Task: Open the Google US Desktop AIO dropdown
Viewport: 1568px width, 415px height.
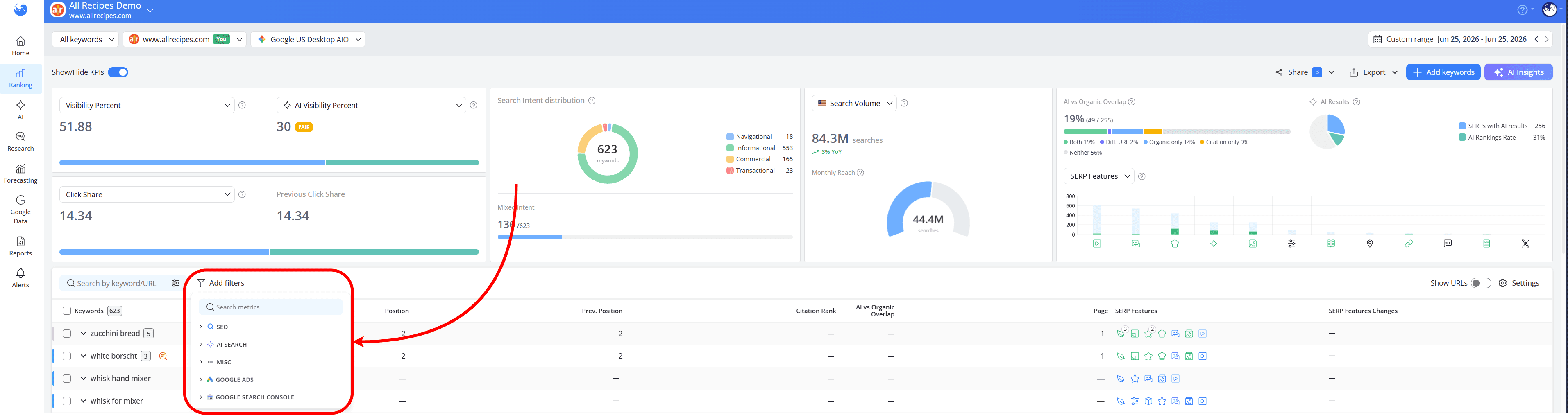Action: pyautogui.click(x=308, y=39)
